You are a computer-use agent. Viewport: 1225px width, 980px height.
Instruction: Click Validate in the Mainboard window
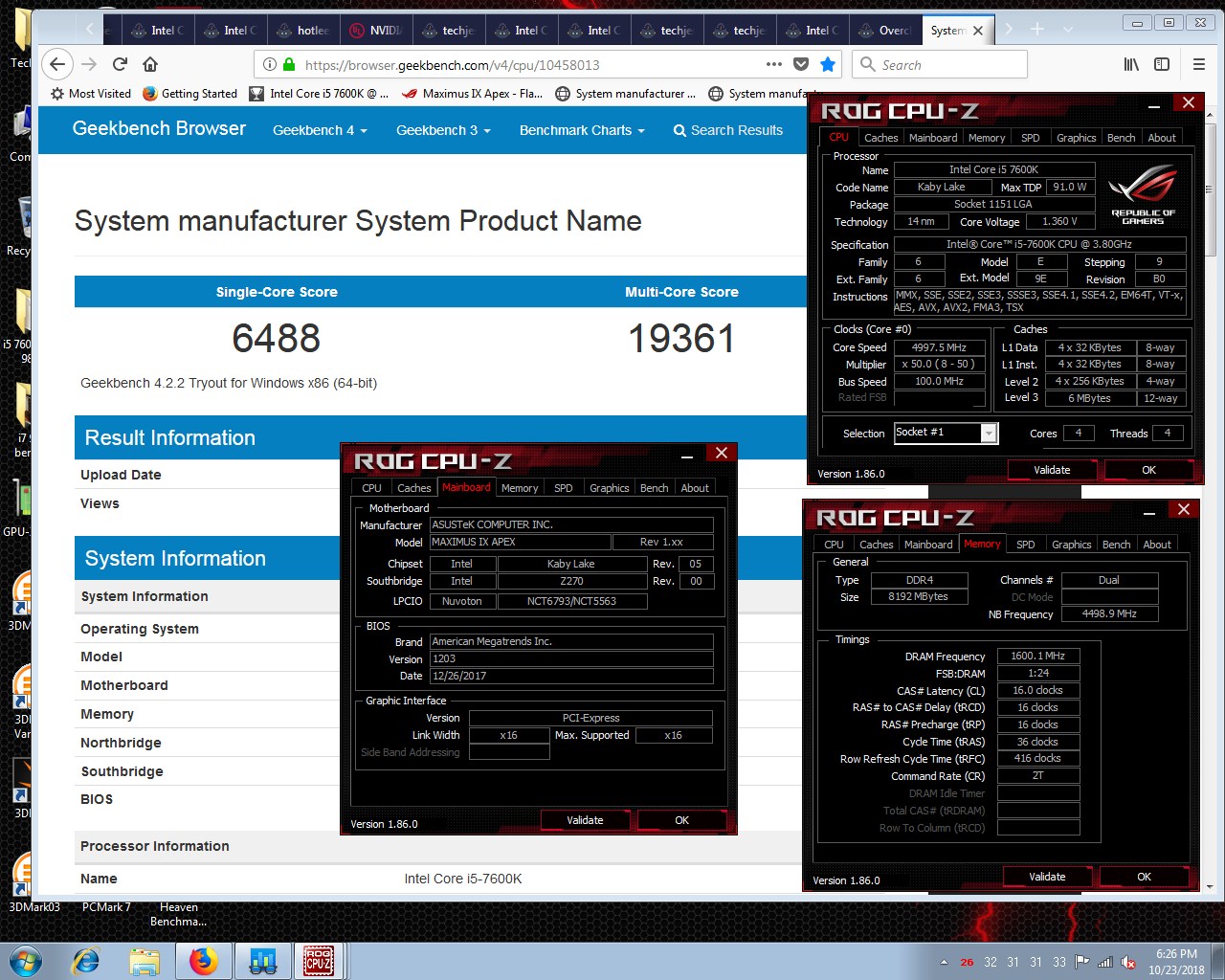[585, 820]
